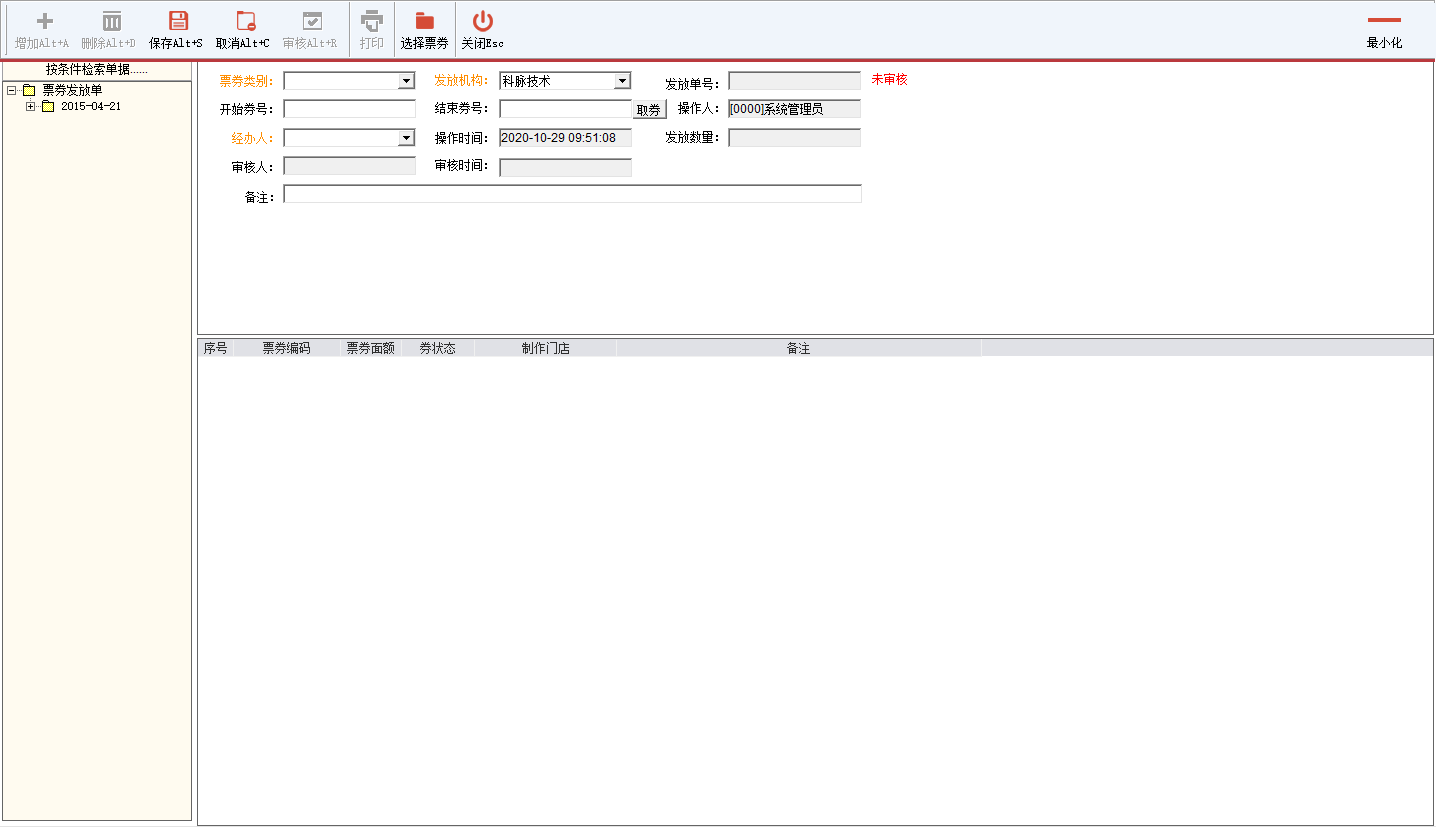Minimize using the 最小化 button
1436x827 pixels.
pyautogui.click(x=1384, y=30)
